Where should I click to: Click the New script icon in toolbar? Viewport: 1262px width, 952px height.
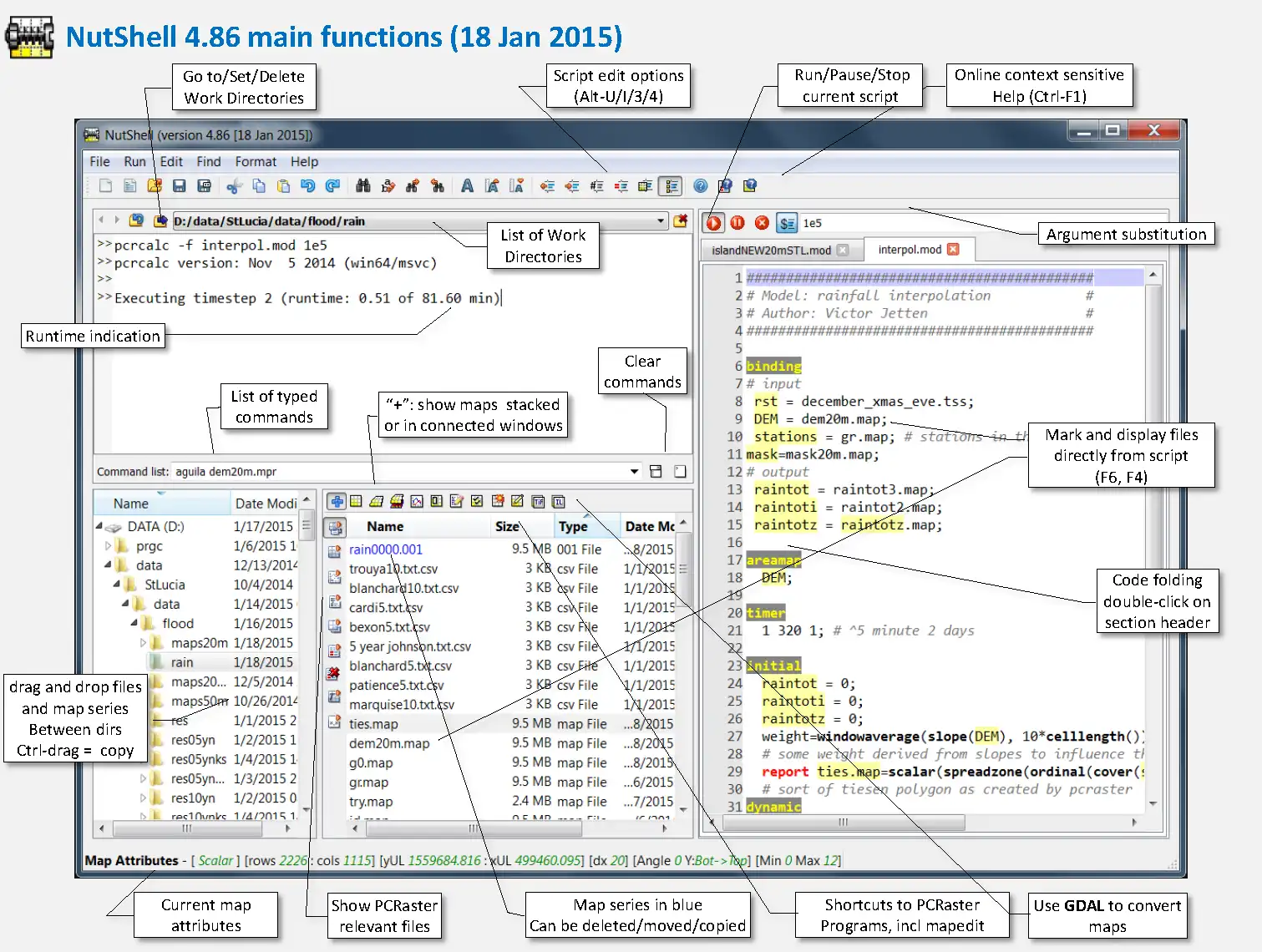click(106, 185)
